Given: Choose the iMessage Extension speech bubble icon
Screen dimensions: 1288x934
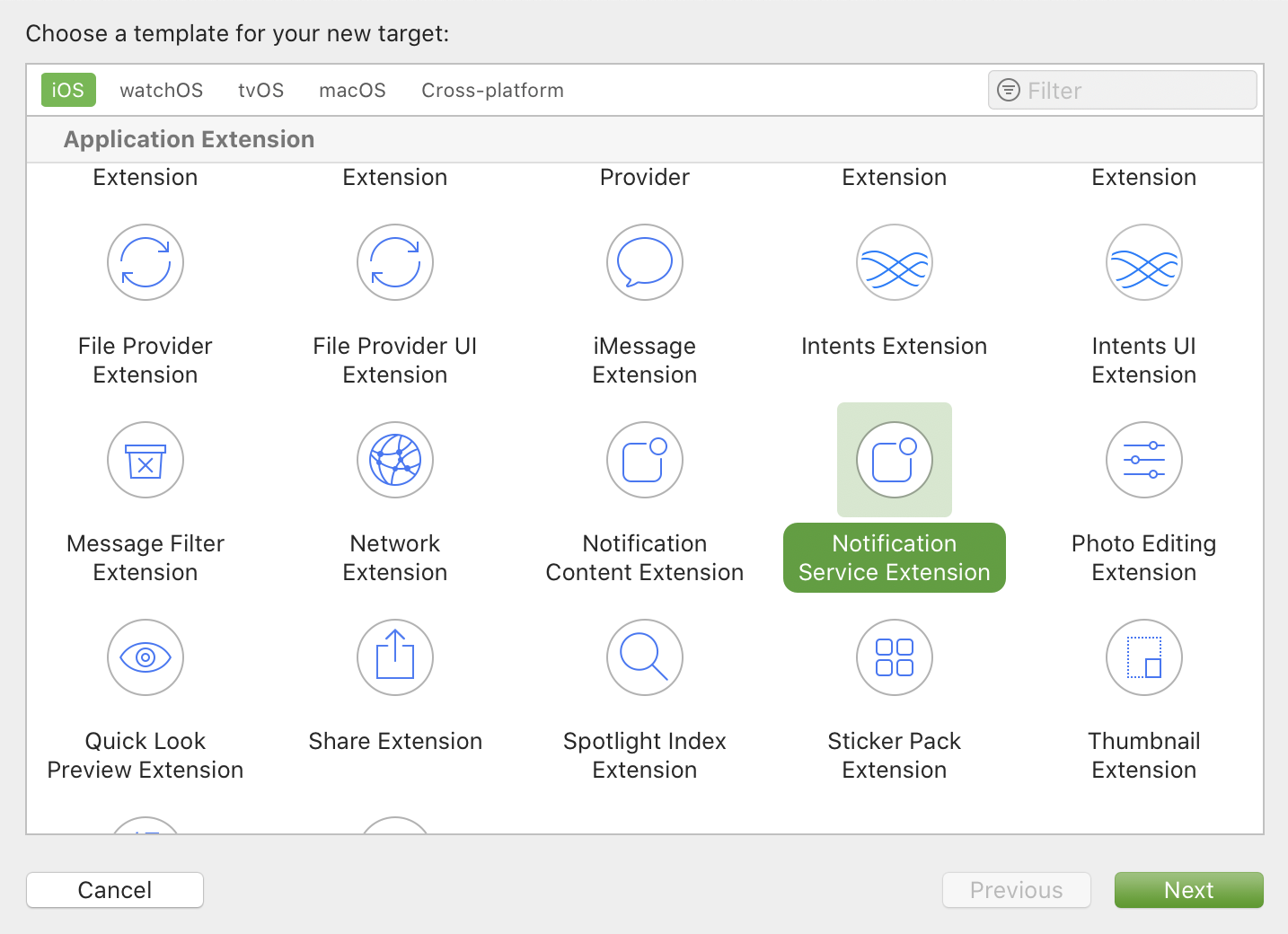Looking at the screenshot, I should (x=645, y=262).
